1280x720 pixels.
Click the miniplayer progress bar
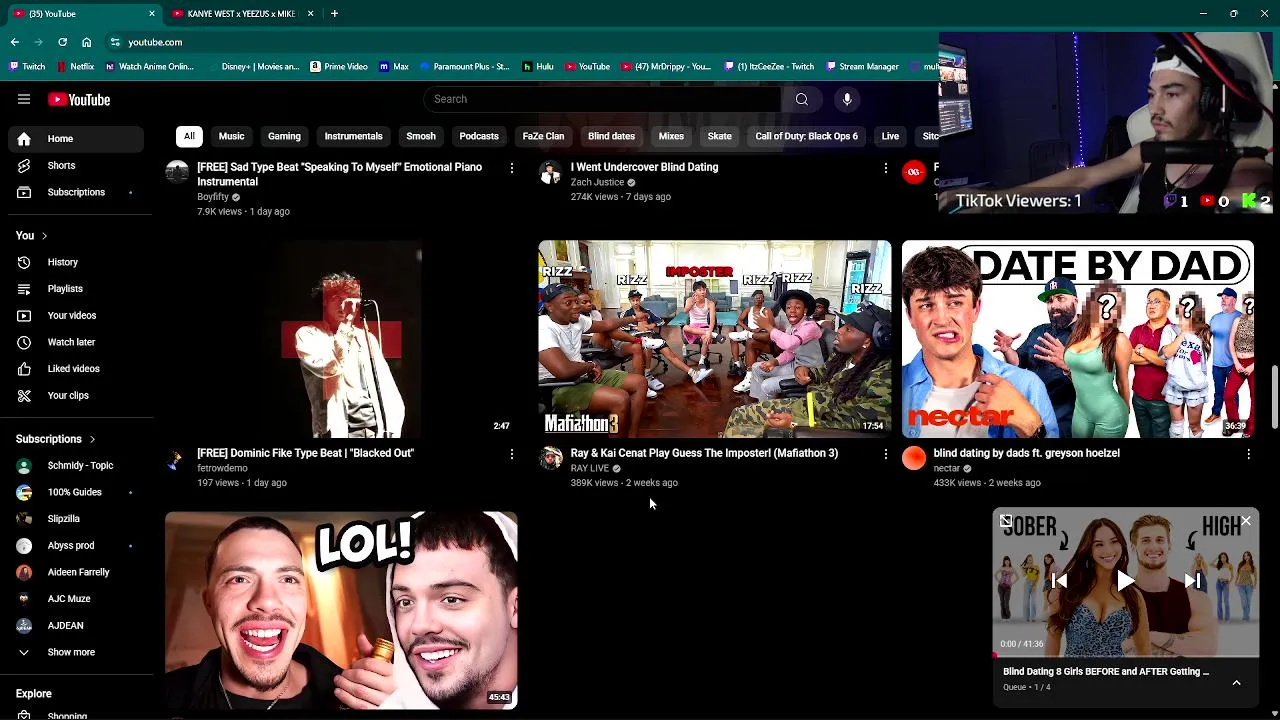point(1126,657)
